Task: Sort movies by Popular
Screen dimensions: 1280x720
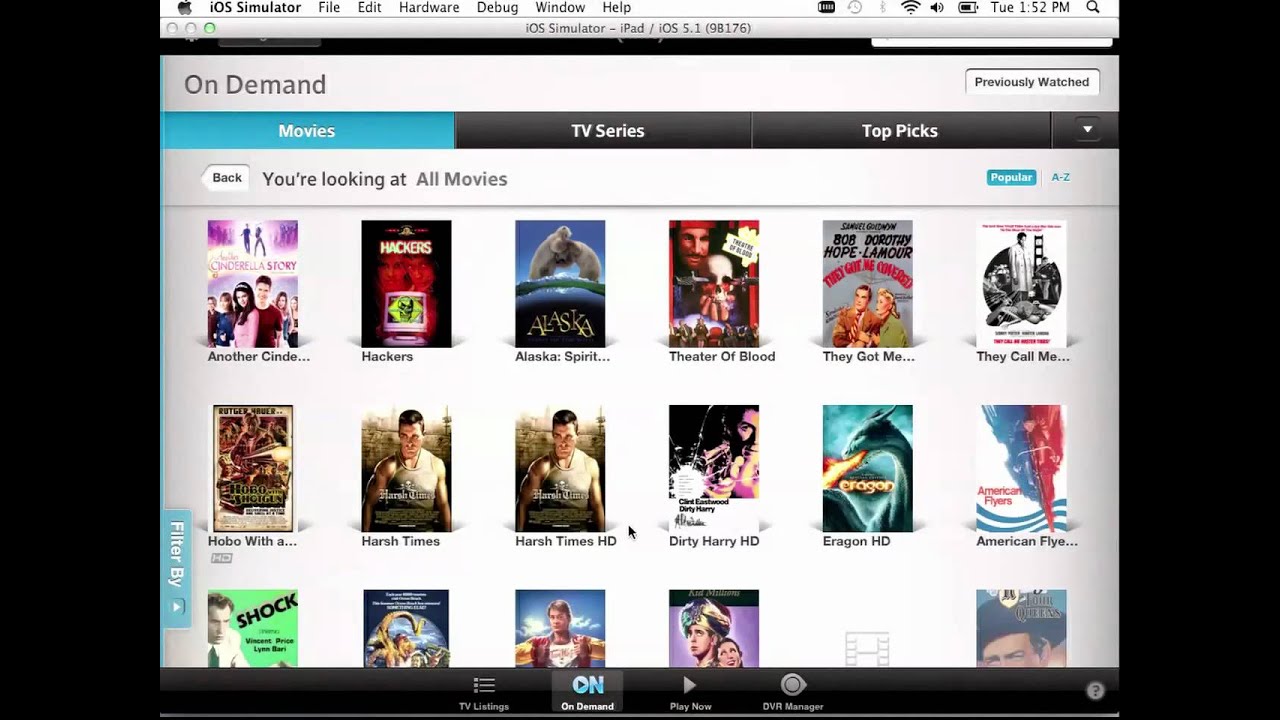Action: pyautogui.click(x=1011, y=177)
